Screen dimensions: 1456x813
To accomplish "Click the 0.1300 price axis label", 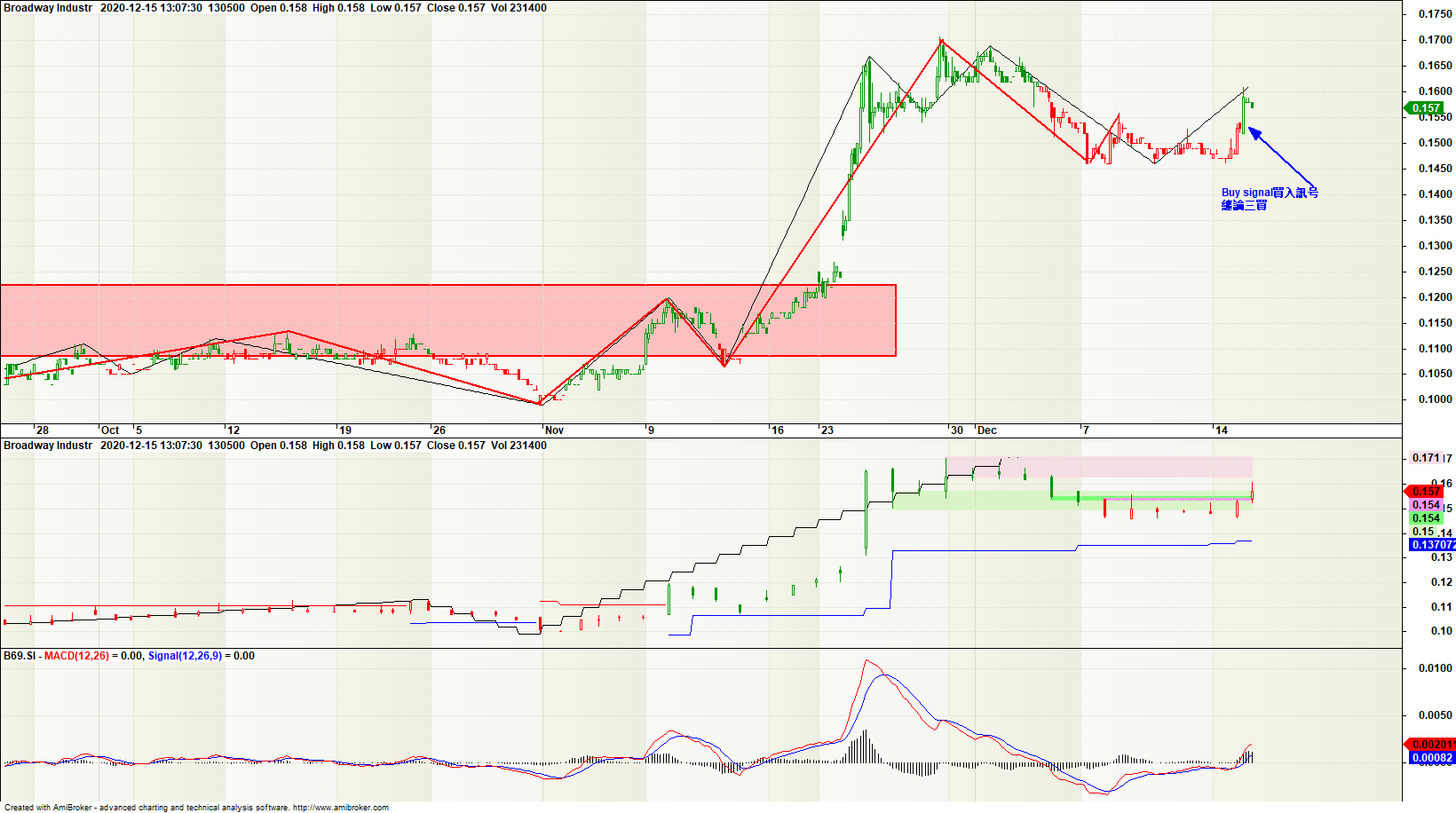I will pyautogui.click(x=1436, y=246).
